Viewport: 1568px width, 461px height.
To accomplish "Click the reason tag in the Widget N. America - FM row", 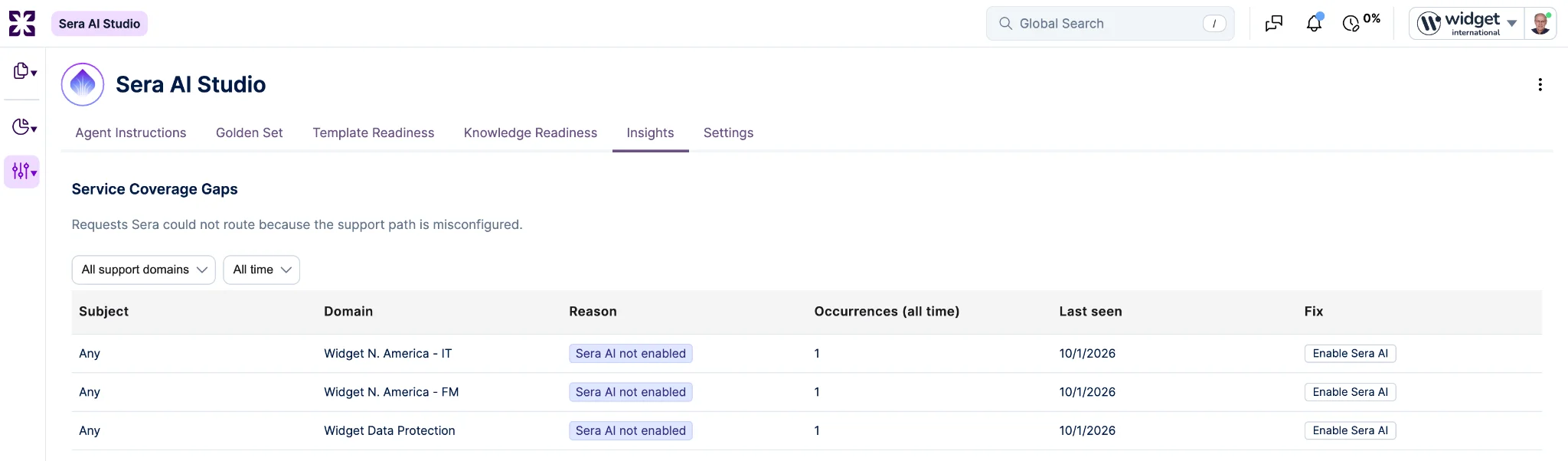I will [x=631, y=392].
